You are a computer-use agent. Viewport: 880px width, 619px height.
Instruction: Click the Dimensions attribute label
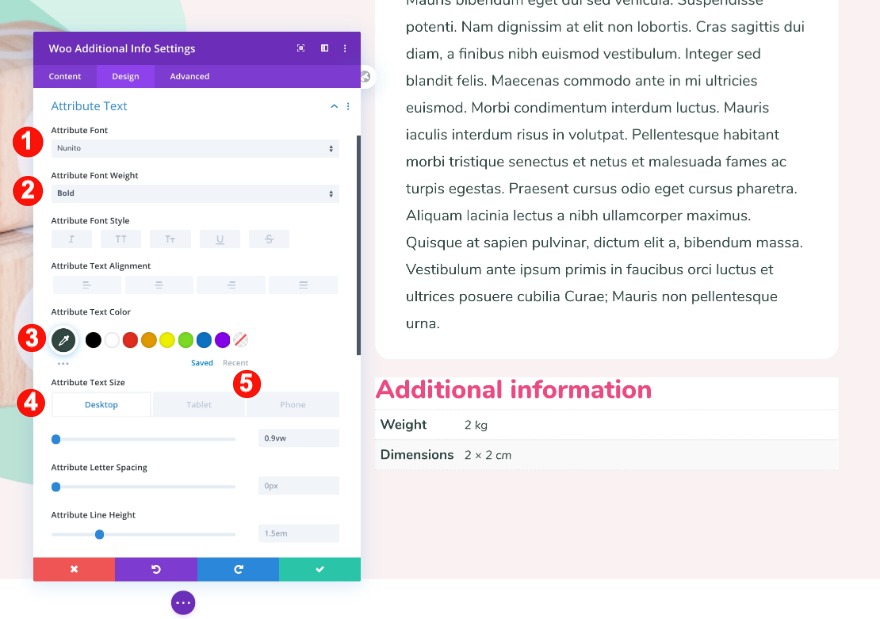pyautogui.click(x=417, y=455)
